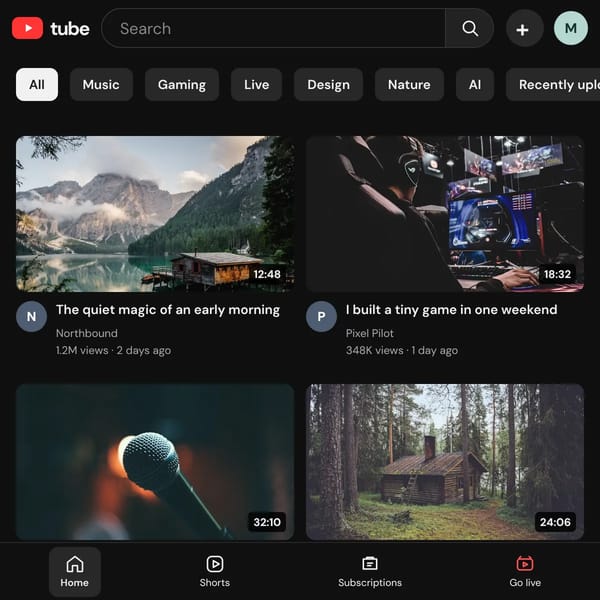Open the Shorts tab icon
Image resolution: width=600 pixels, height=600 pixels.
[x=215, y=564]
